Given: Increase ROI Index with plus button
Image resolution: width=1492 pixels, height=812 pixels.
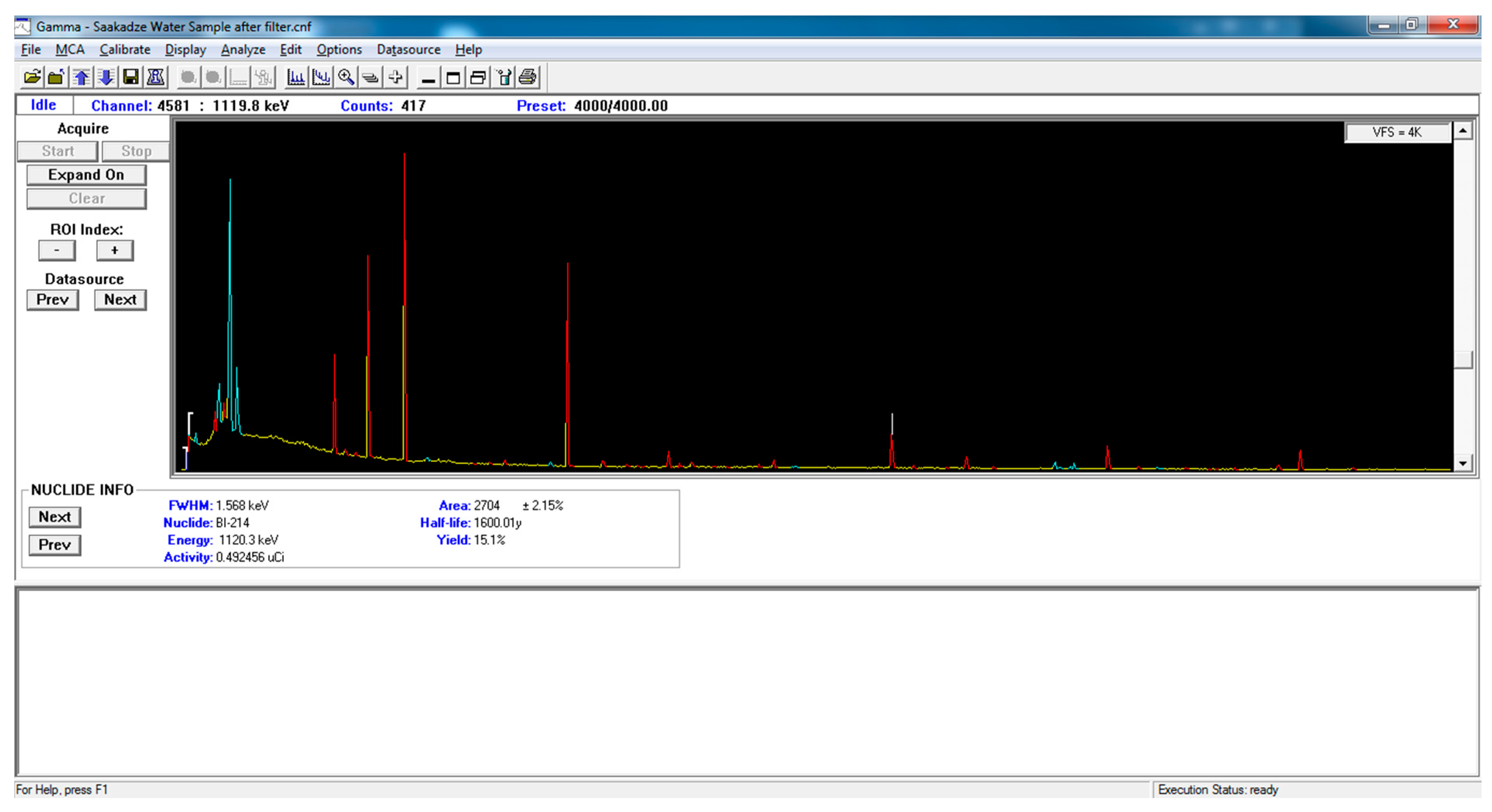Looking at the screenshot, I should pos(115,251).
